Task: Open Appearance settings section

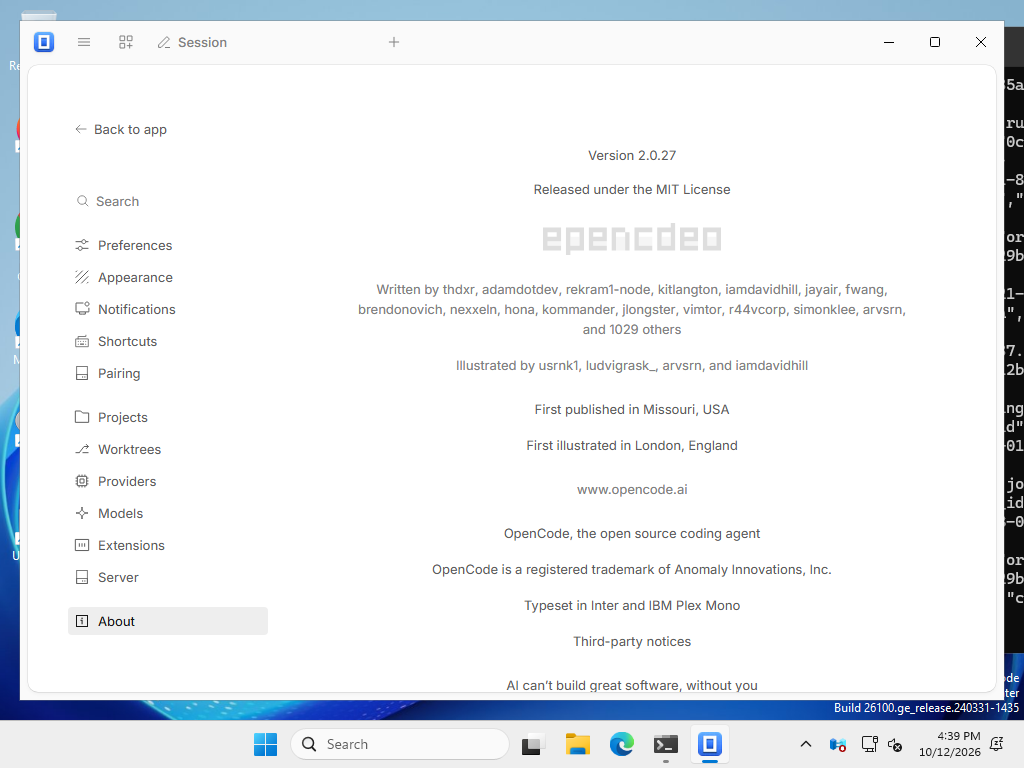Action: pos(168,278)
